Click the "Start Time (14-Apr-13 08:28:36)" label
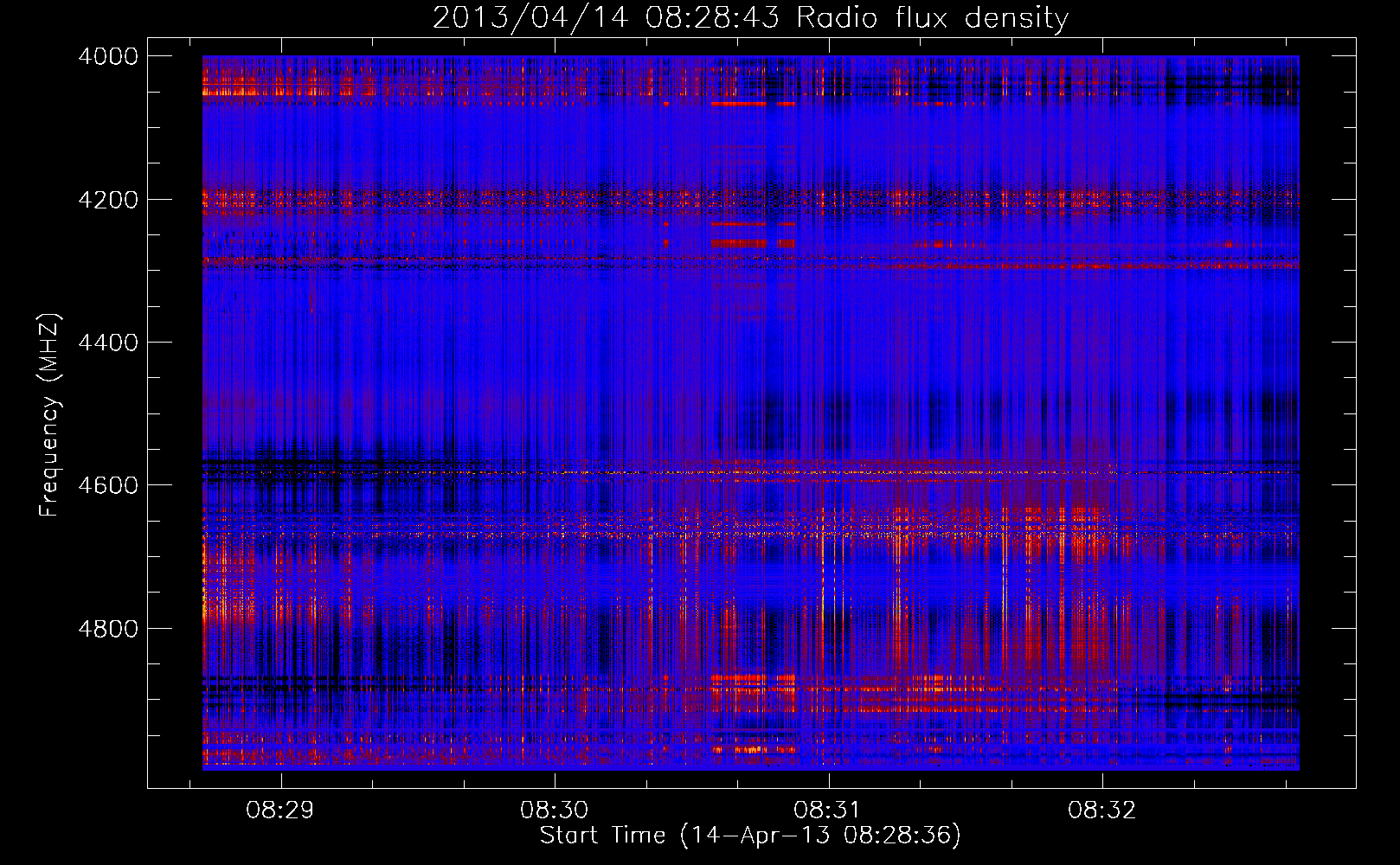Screen dimensions: 1400x865 pos(750,836)
